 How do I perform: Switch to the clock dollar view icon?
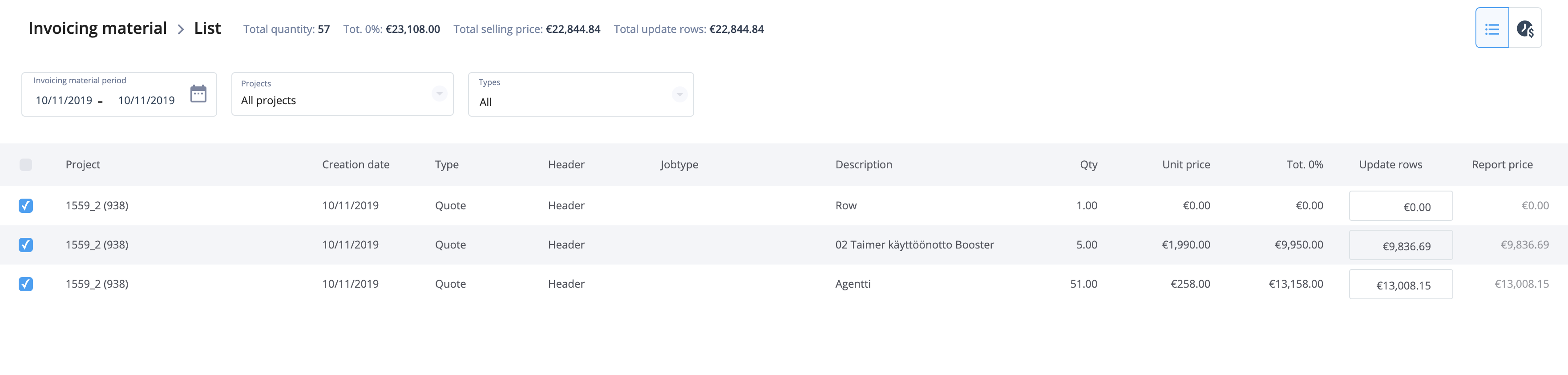[1525, 28]
